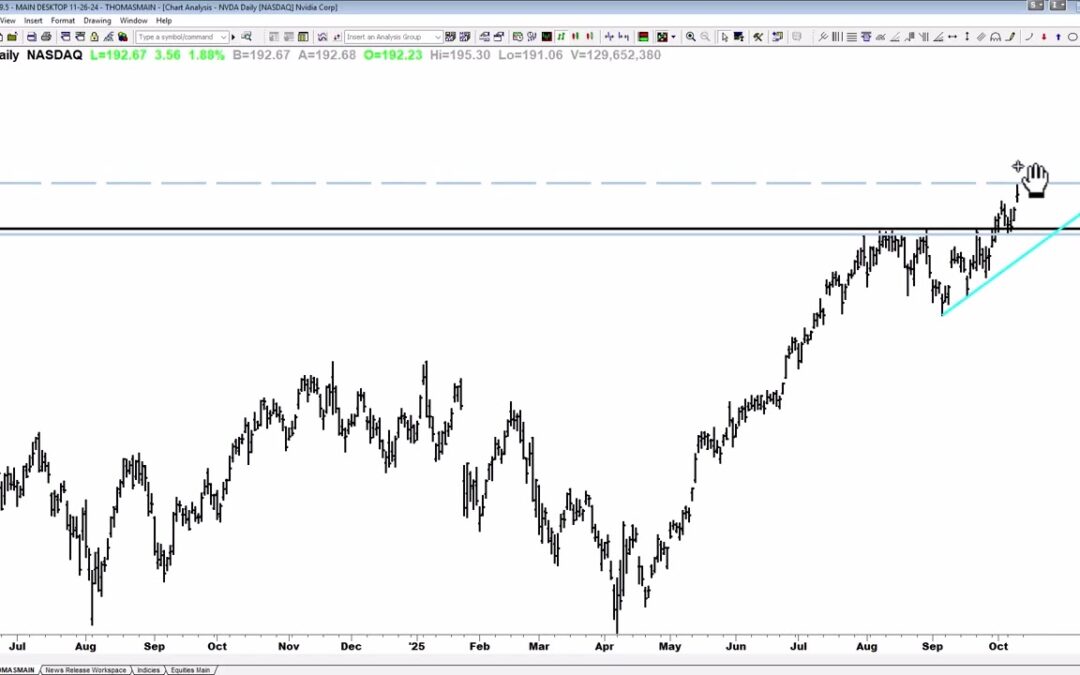Screen dimensions: 1080x675
Task: Select the horizontal double-arrow drawing tool
Action: tap(952, 37)
